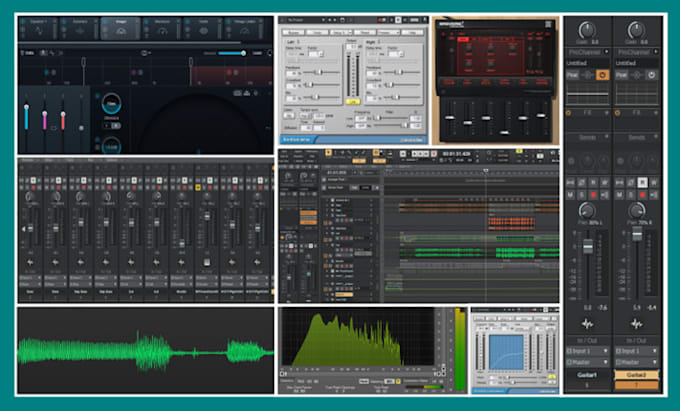
Task: Toggle the orange ProChannel power button
Action: tap(602, 75)
